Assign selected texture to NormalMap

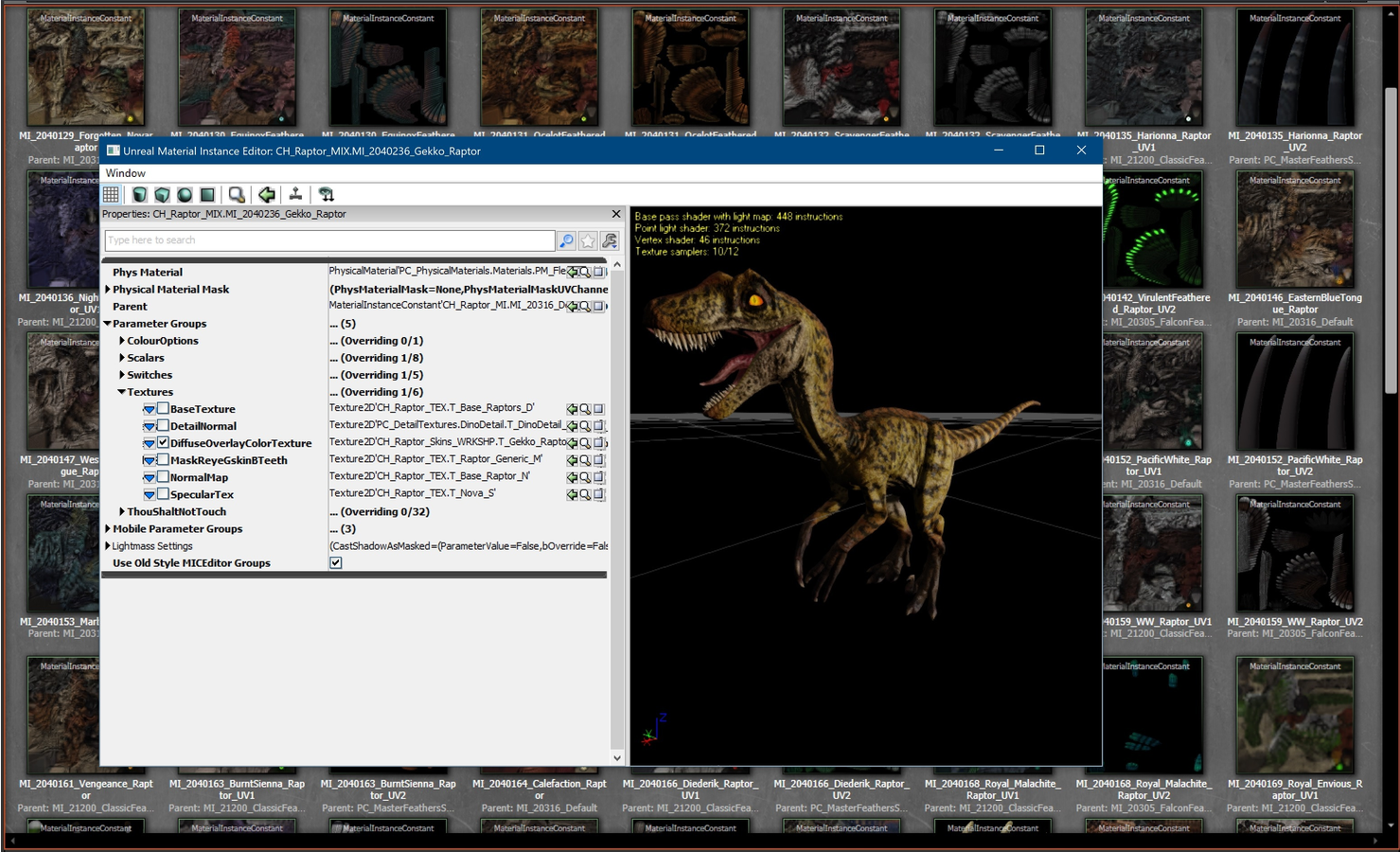572,477
